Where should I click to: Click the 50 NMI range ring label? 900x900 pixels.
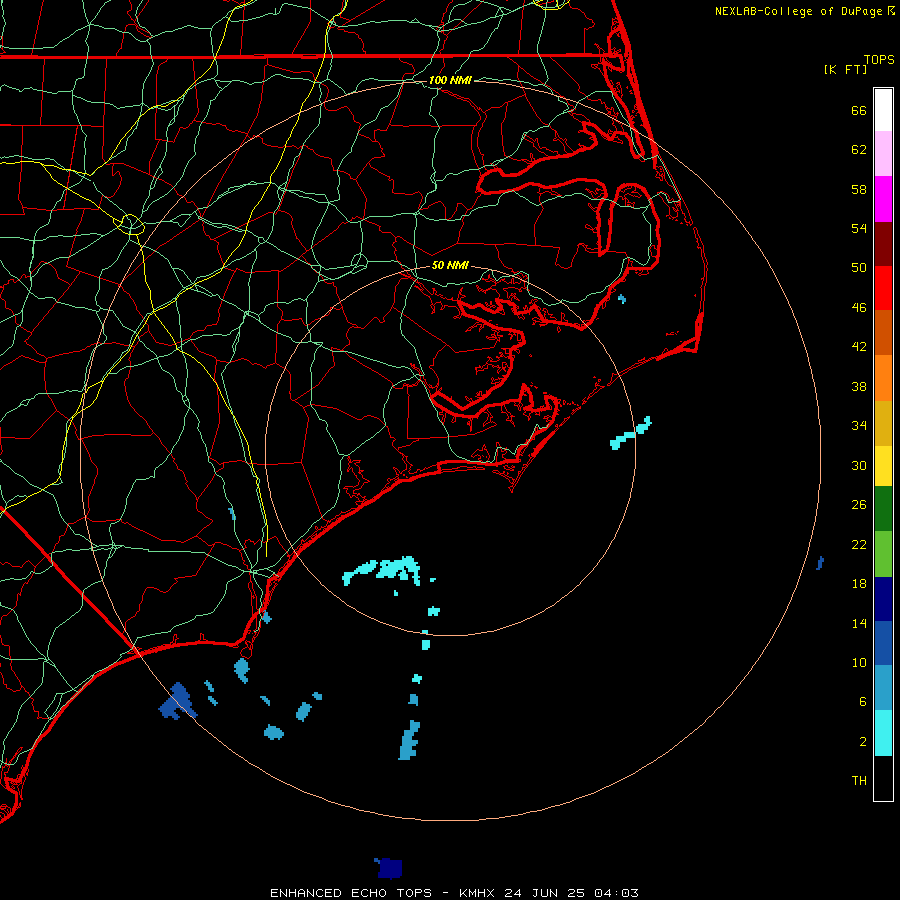point(450,265)
